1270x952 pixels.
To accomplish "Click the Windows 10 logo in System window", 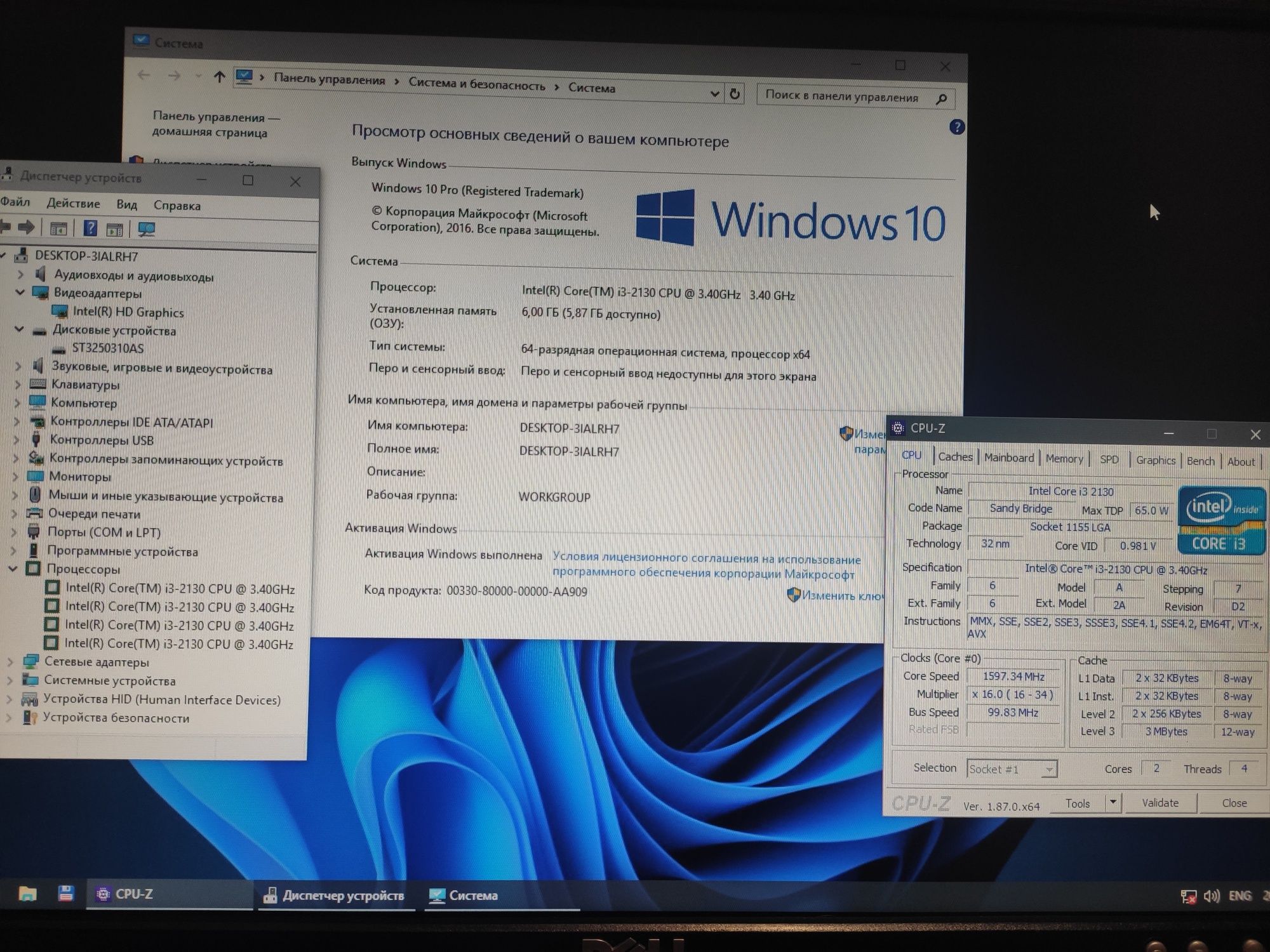I will (x=791, y=219).
